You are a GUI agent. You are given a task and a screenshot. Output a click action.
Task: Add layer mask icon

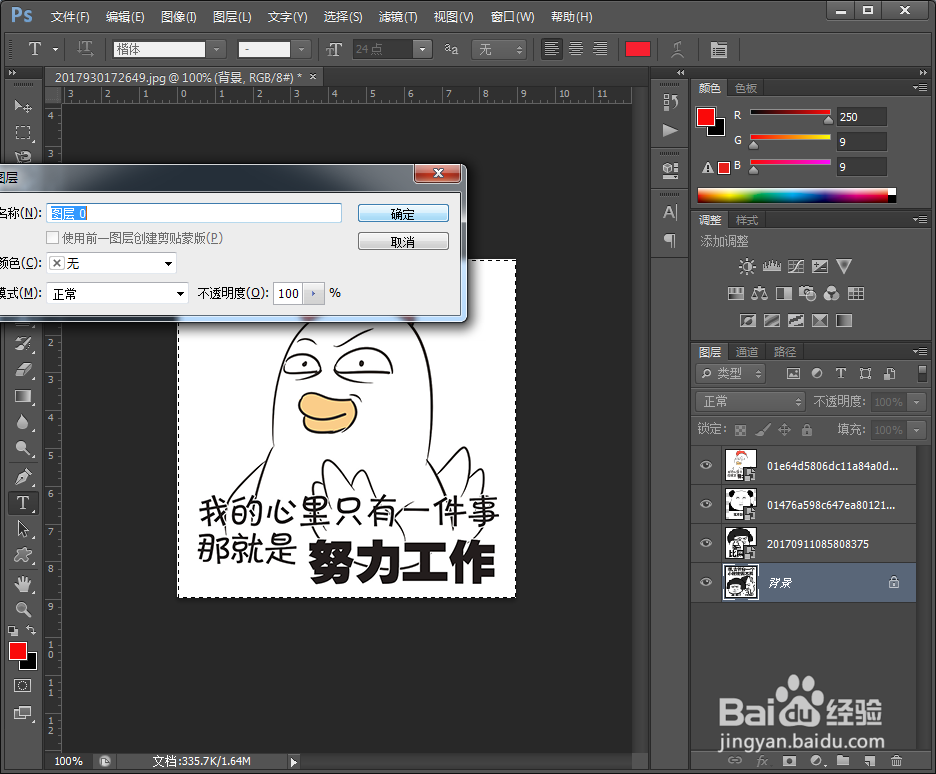789,760
